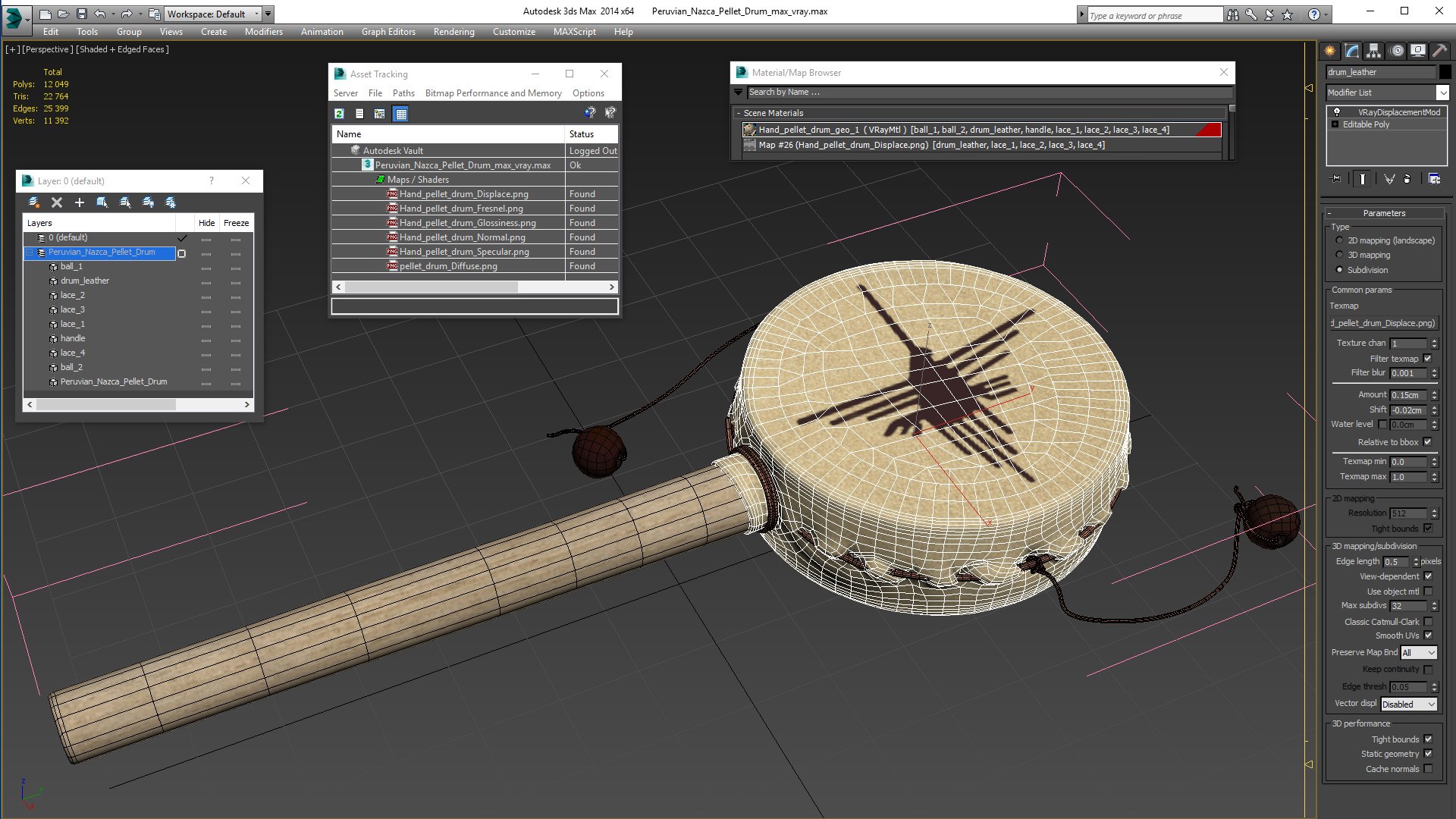Open Preserve Map Bnd dropdown
The height and width of the screenshot is (819, 1456).
tap(1418, 653)
